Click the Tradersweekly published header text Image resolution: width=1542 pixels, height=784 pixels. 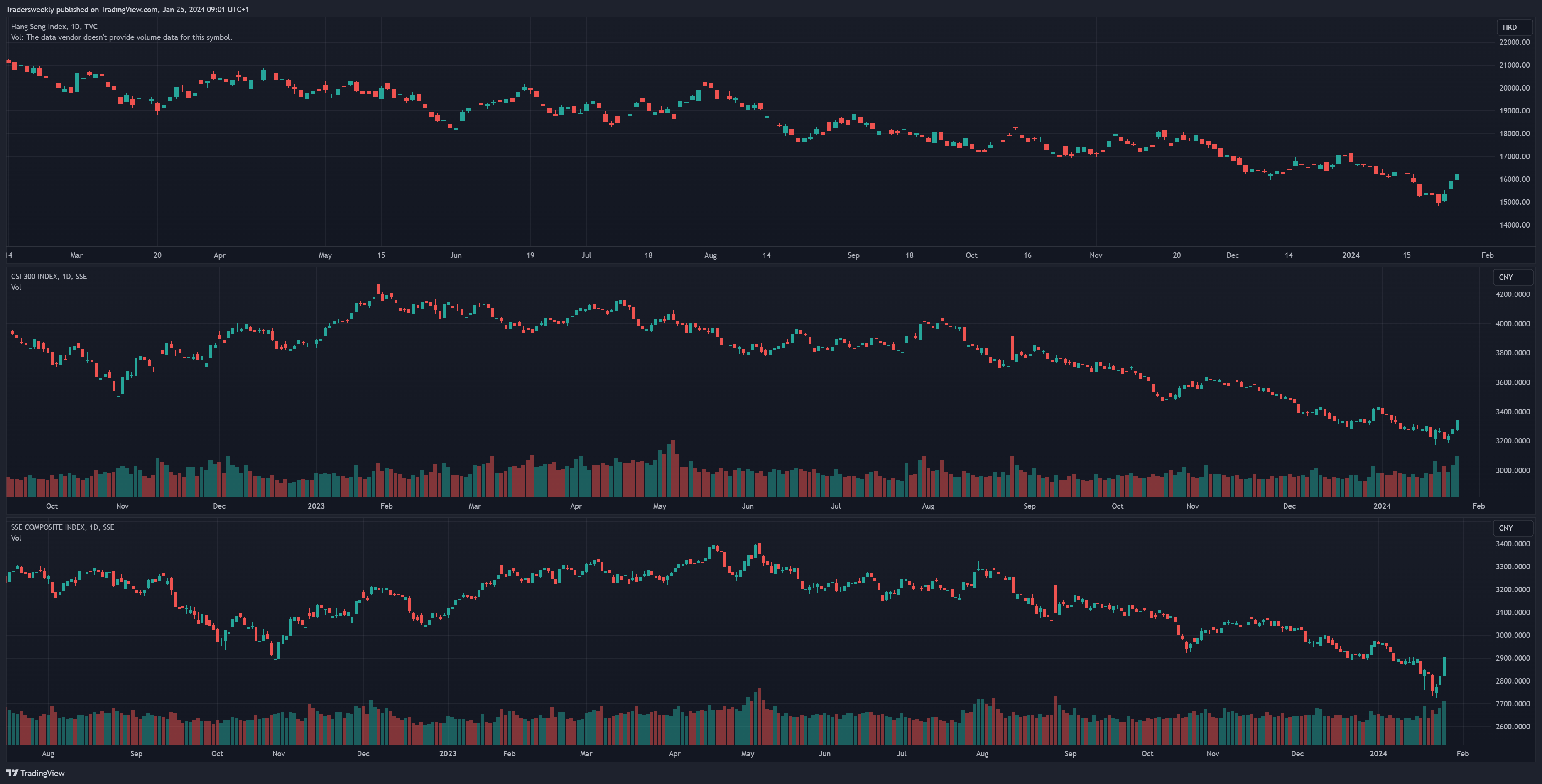tap(127, 9)
